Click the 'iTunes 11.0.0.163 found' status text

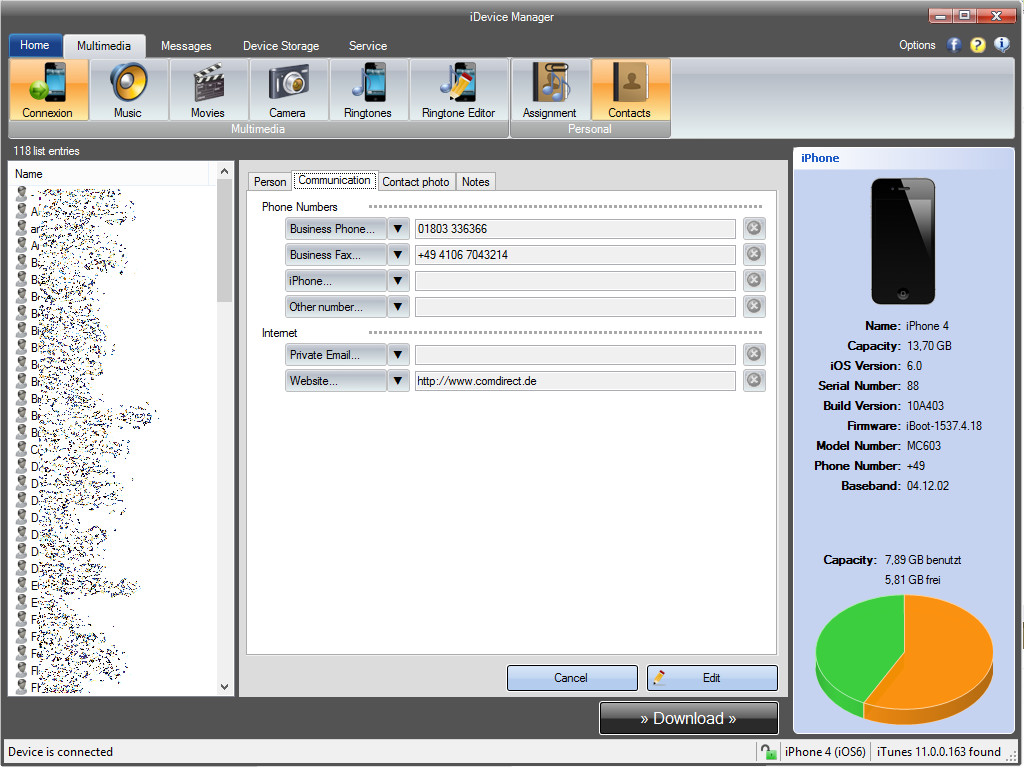point(938,752)
